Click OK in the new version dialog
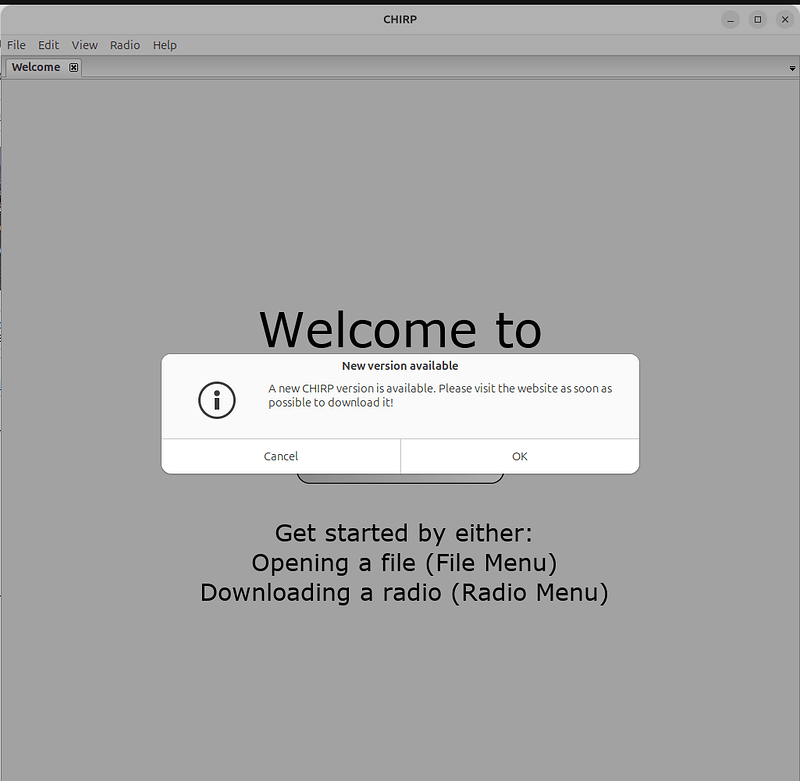Viewport: 800px width, 781px height. tap(519, 456)
